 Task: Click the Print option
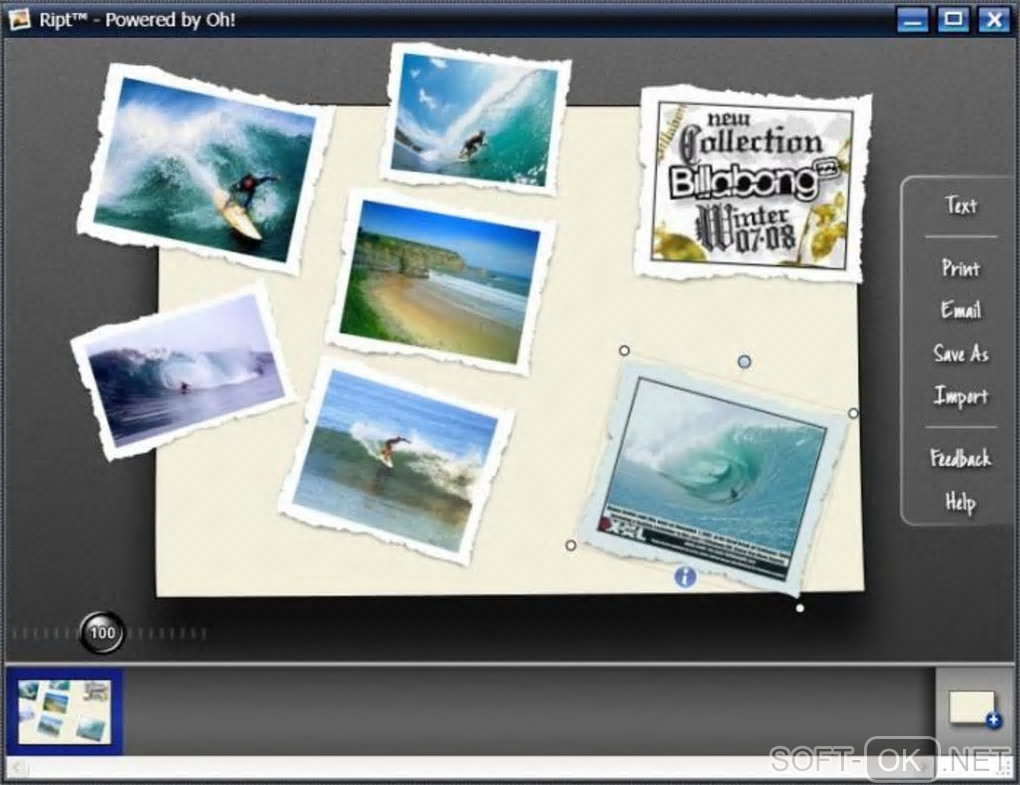(961, 268)
